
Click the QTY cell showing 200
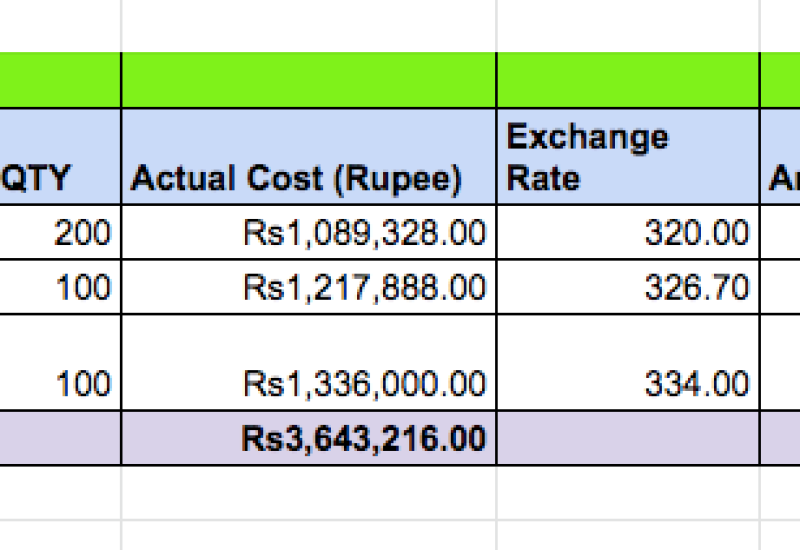click(60, 233)
